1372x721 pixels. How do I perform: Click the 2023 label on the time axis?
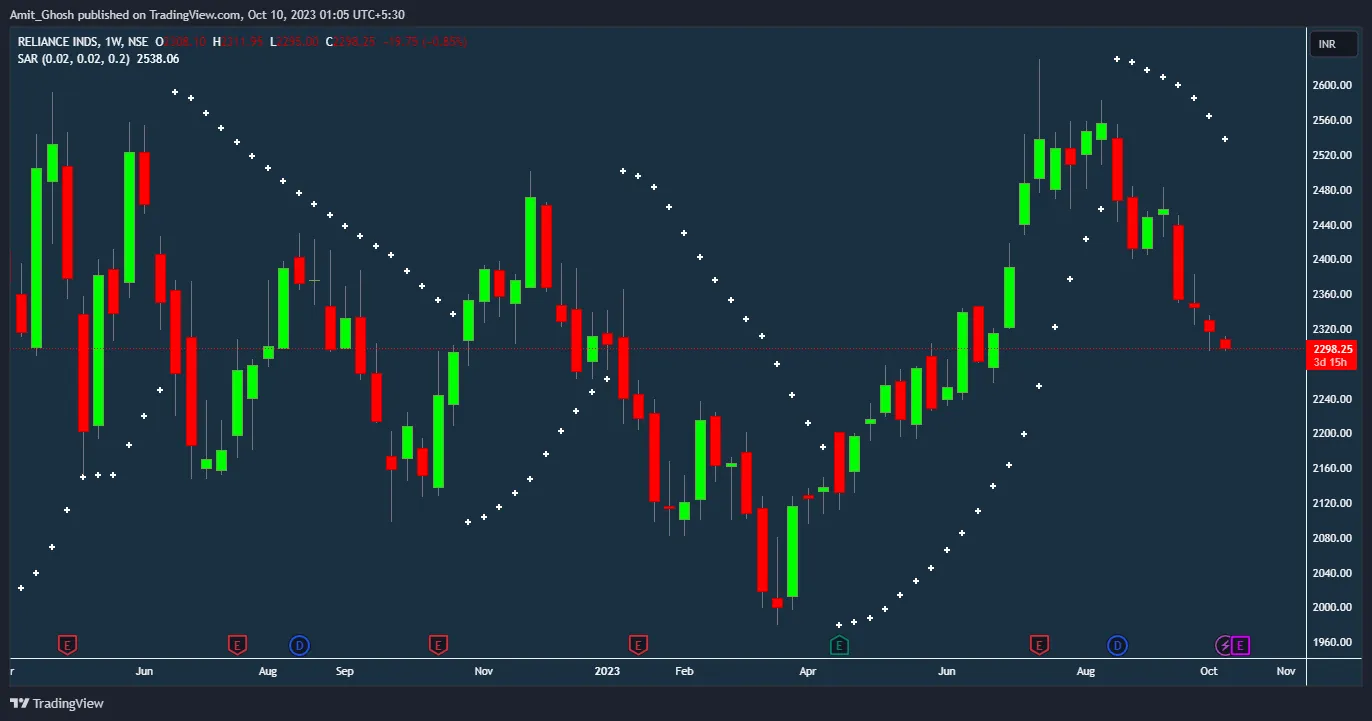[x=607, y=671]
